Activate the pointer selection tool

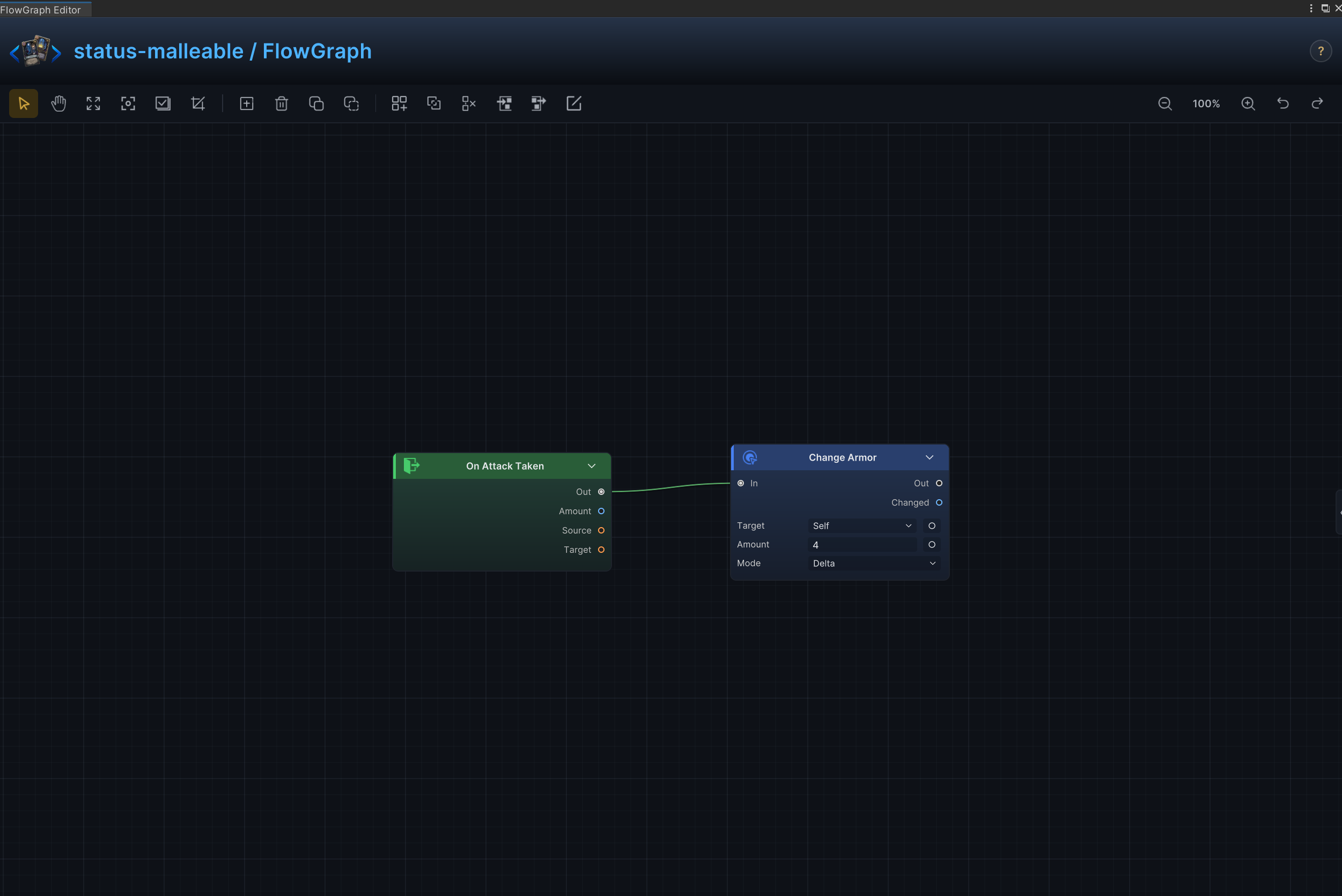pos(24,103)
